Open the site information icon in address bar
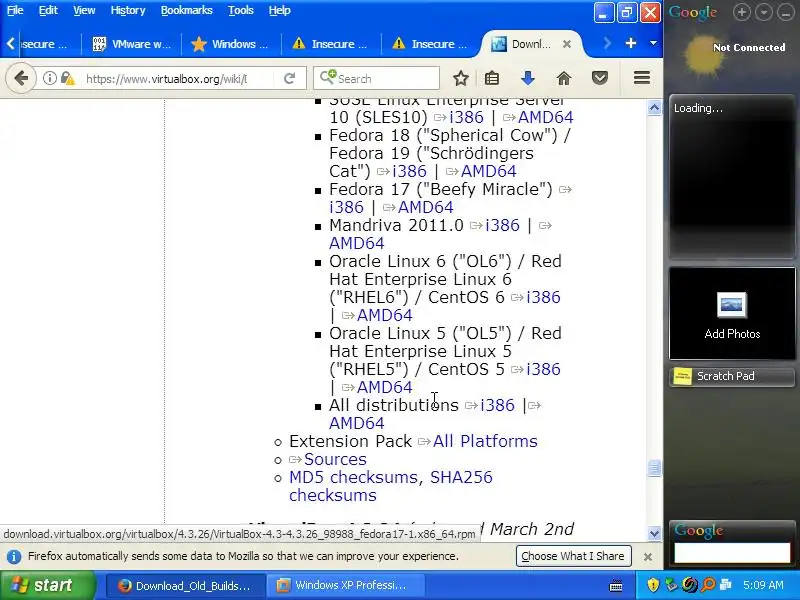 click(49, 79)
